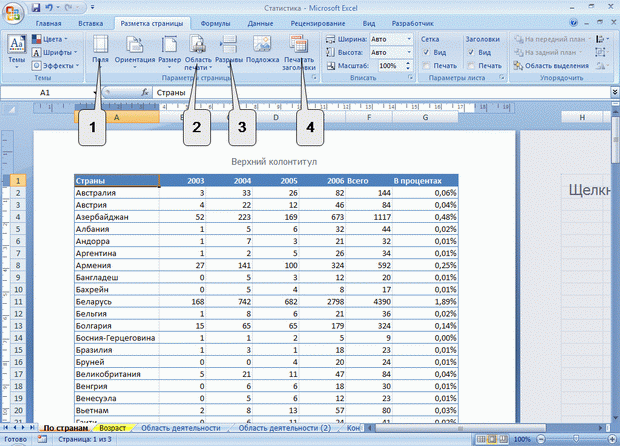Open theme Fonts options
This screenshot has height=446, width=620.
coord(54,52)
